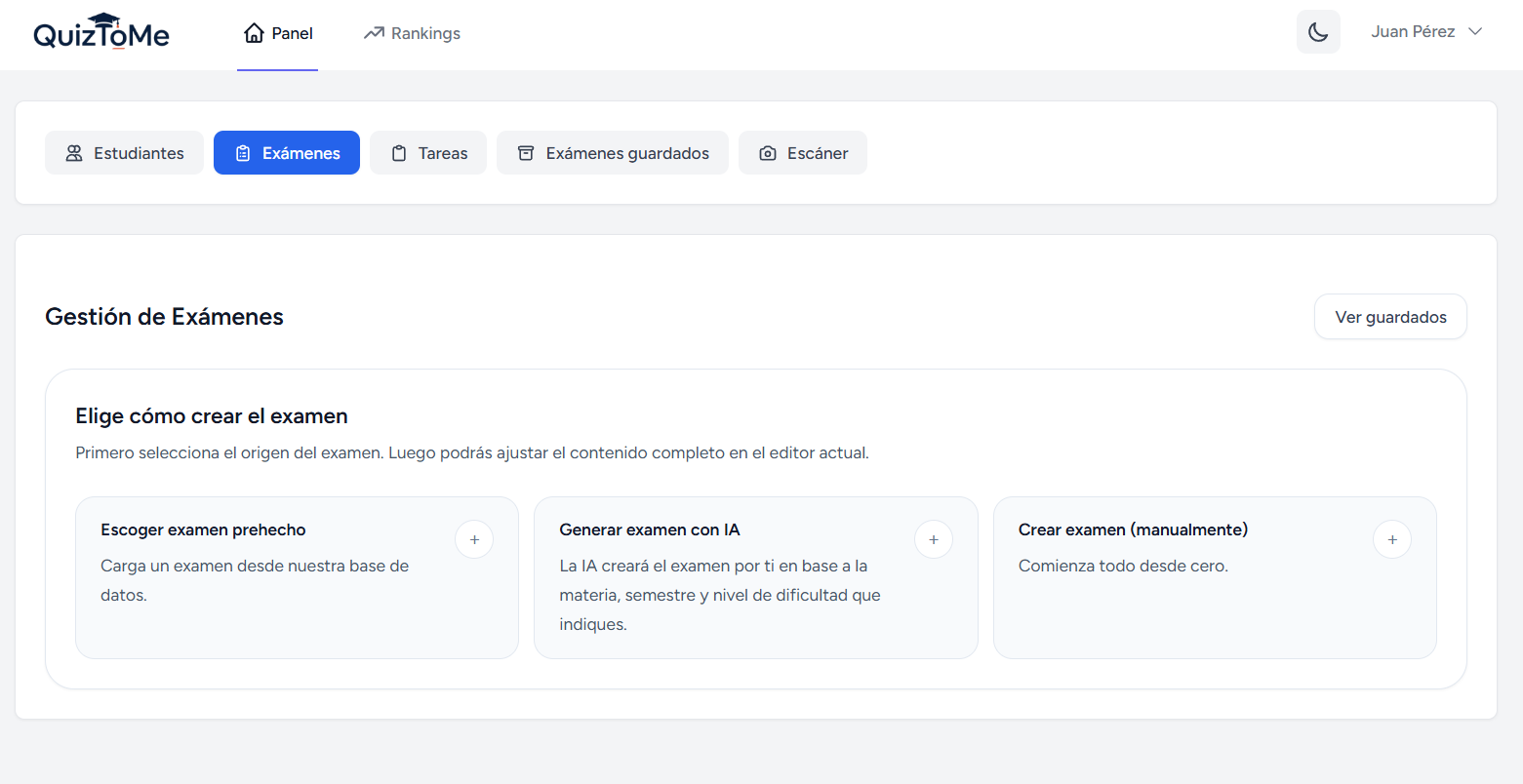
Task: Open the Rankings navigation tab
Action: (412, 33)
